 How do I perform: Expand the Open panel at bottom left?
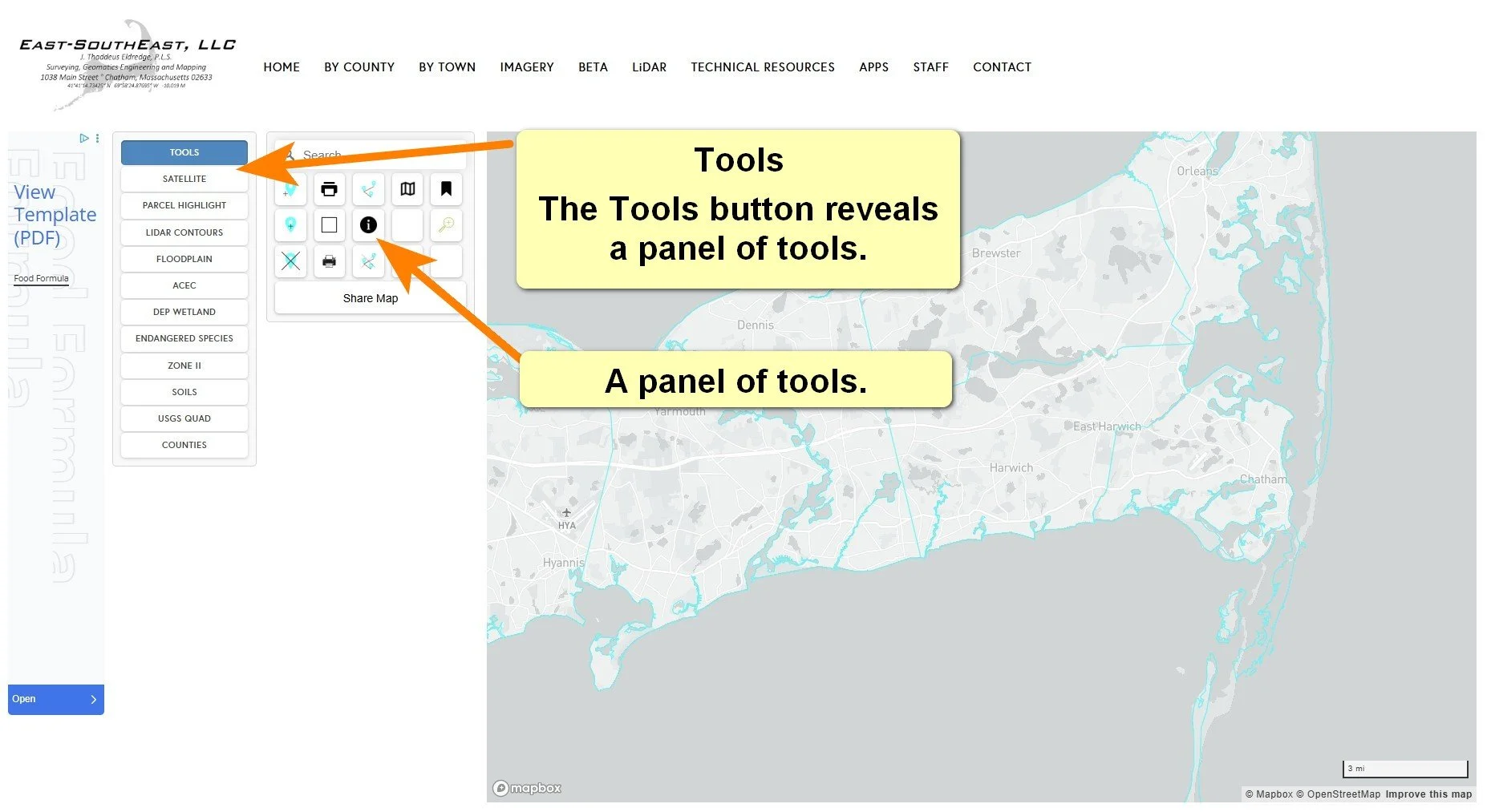(x=55, y=698)
